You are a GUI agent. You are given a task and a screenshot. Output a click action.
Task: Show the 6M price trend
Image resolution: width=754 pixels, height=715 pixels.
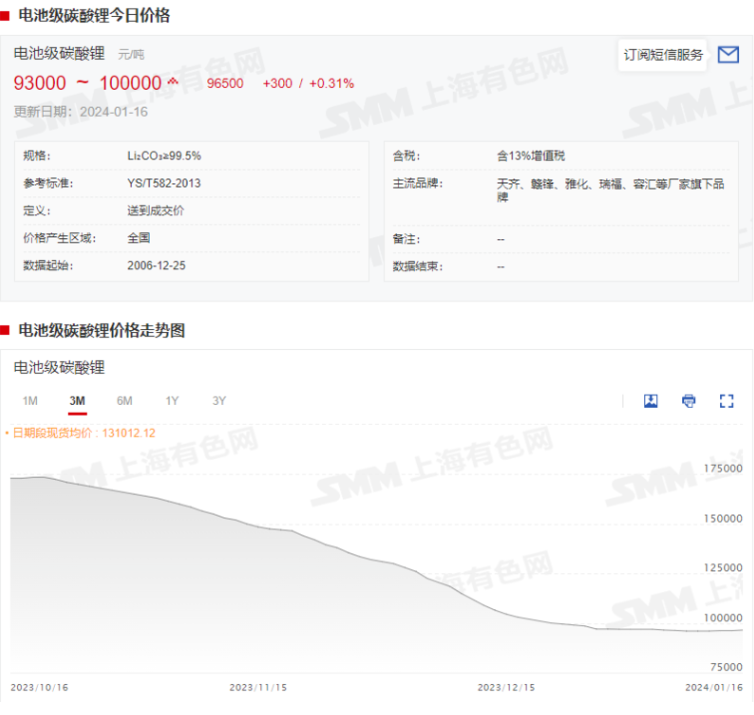click(x=124, y=401)
